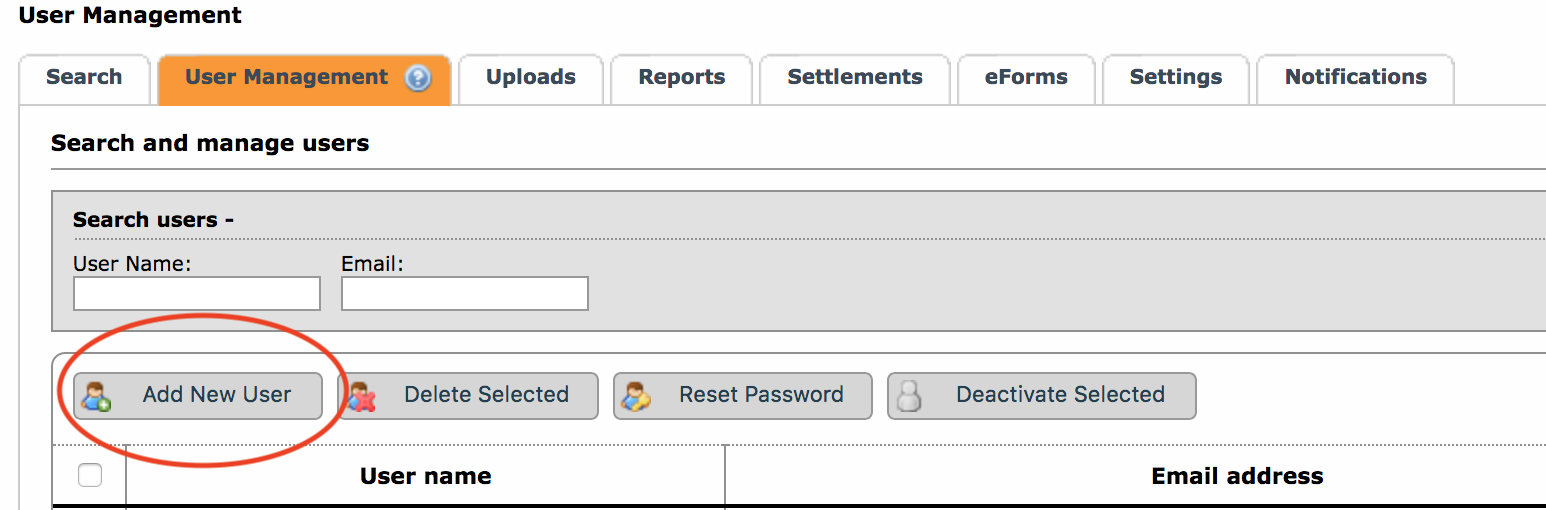The height and width of the screenshot is (510, 1546).
Task: Sort by the User name column header
Action: [x=426, y=476]
